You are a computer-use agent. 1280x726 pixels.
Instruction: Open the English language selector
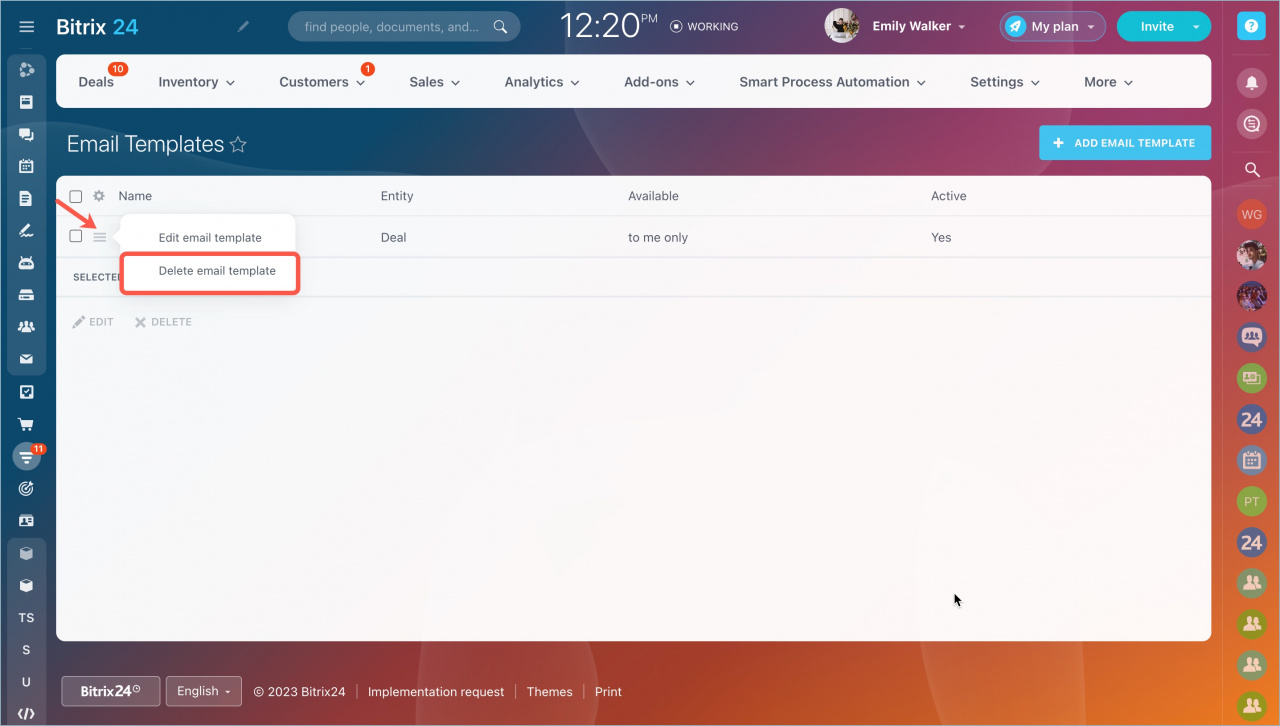[204, 691]
